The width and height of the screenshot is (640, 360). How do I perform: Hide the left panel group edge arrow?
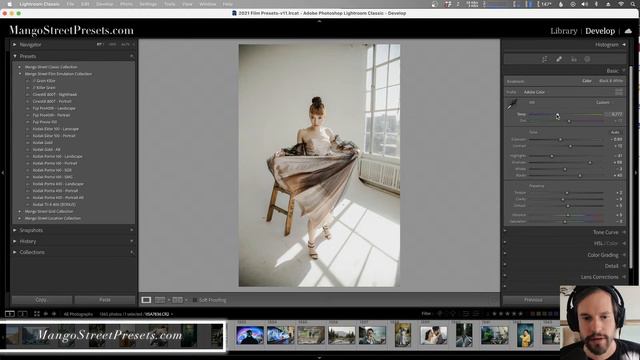(x=2, y=173)
